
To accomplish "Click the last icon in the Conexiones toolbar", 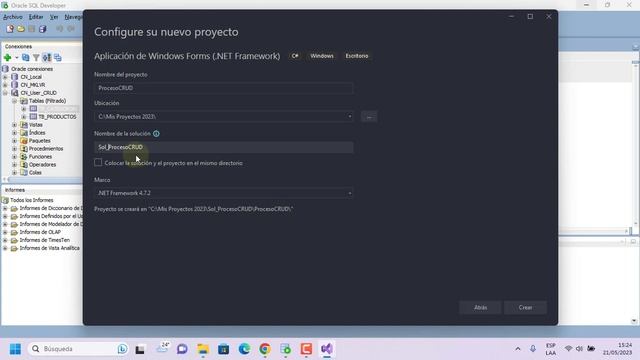I will (x=58, y=58).
